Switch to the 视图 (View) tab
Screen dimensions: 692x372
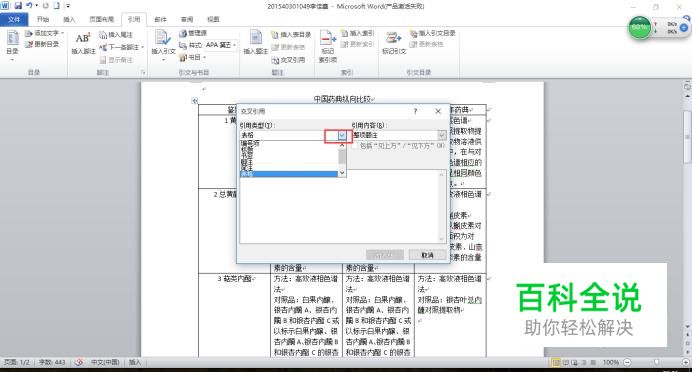tap(213, 19)
